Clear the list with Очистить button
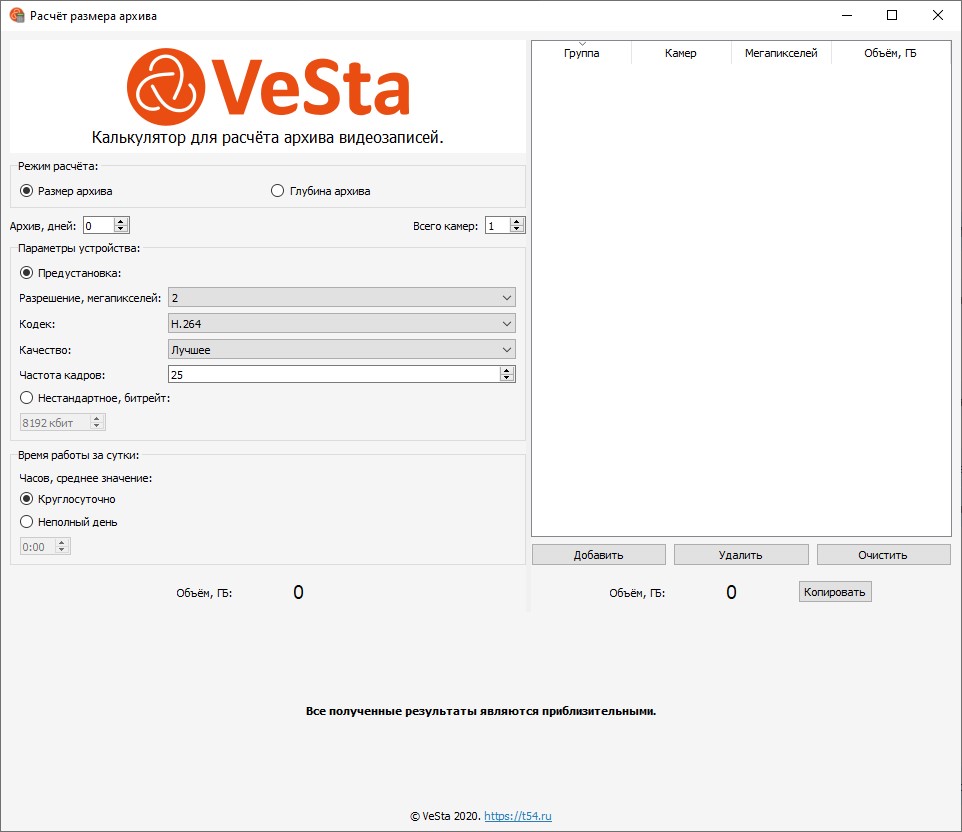 883,555
